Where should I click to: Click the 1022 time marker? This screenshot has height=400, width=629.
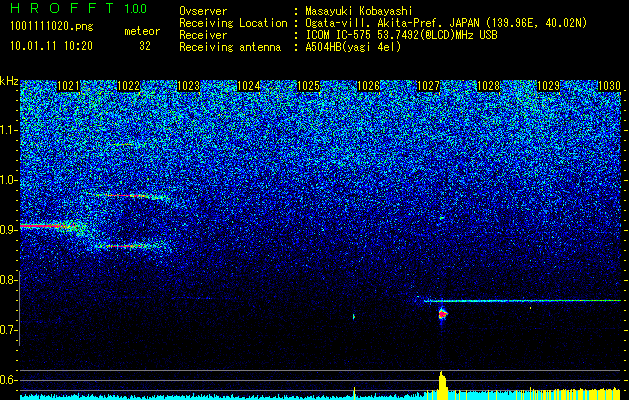coord(128,86)
